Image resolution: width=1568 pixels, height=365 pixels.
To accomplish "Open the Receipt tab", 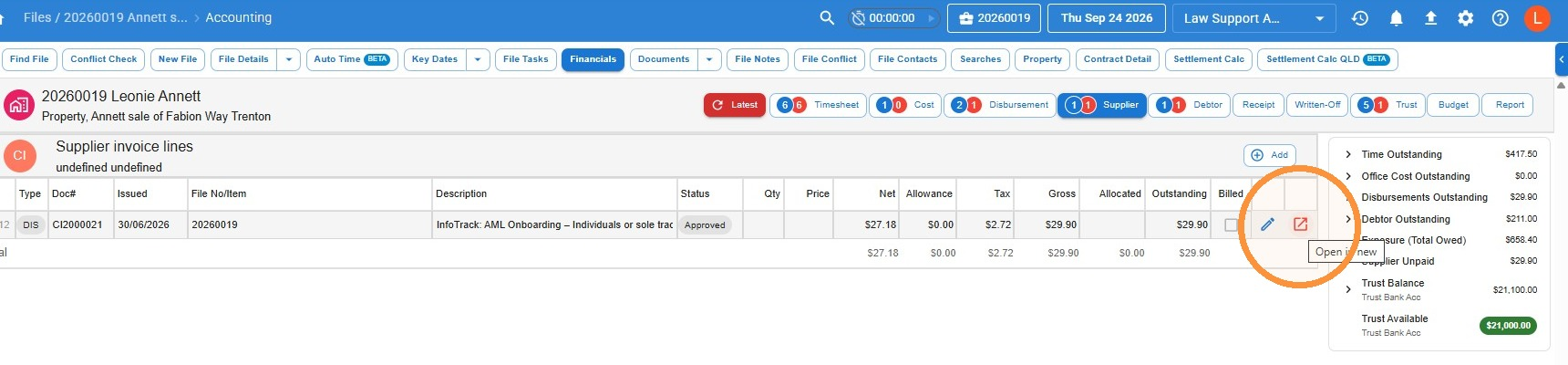I will coord(1259,105).
